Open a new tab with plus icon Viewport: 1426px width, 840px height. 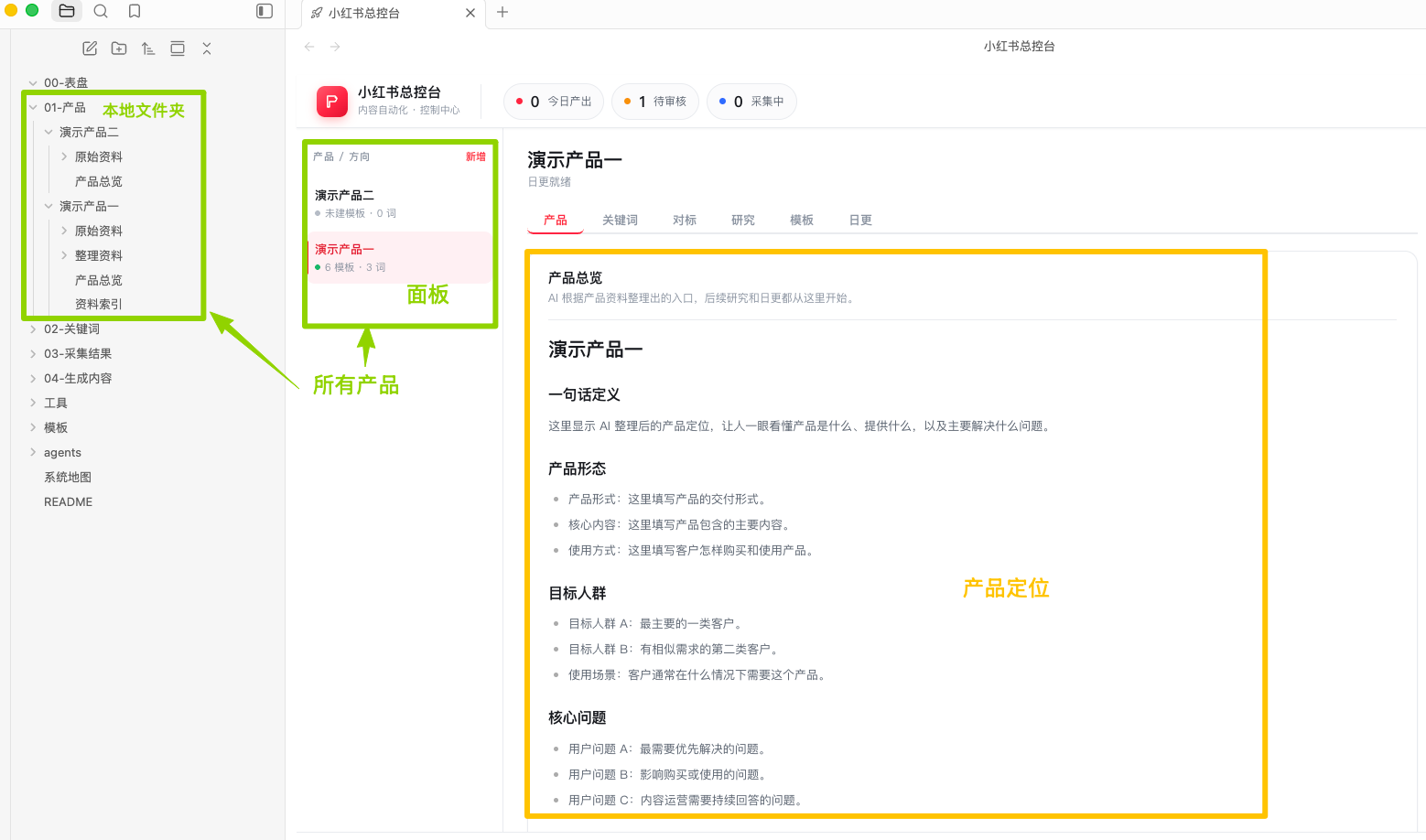502,12
